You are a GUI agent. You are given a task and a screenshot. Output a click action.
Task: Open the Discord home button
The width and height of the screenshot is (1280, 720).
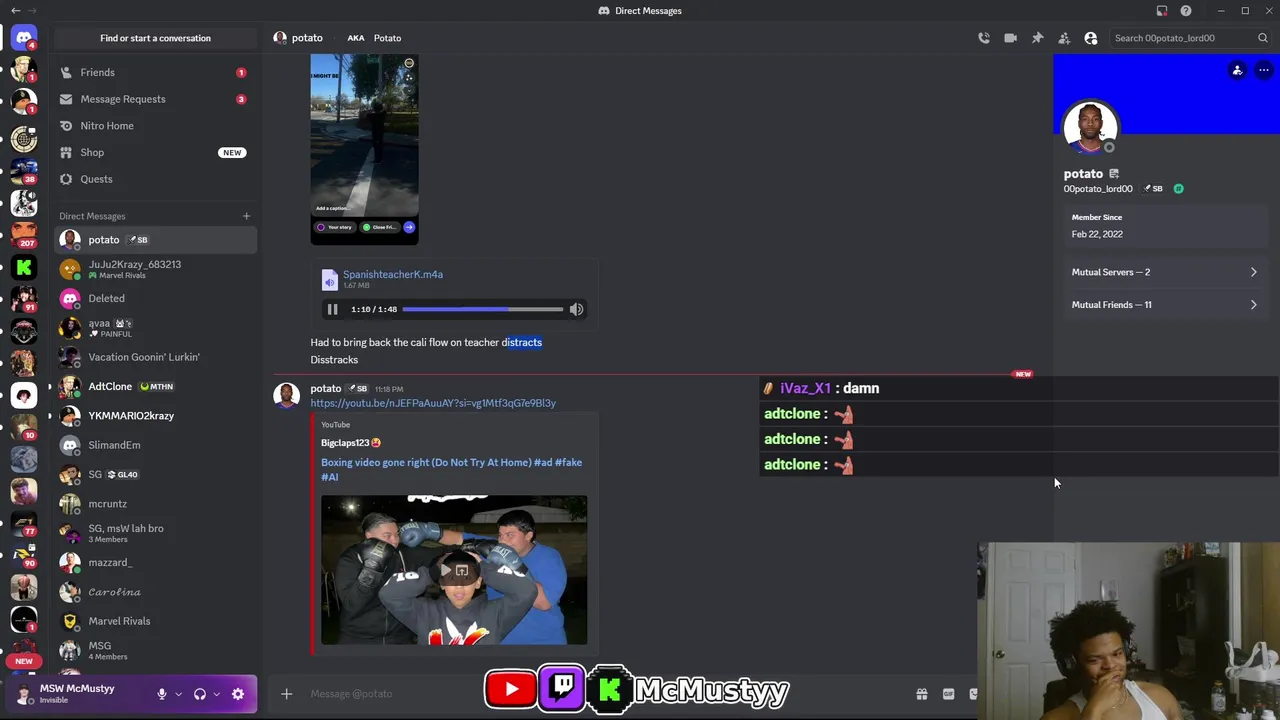click(24, 38)
